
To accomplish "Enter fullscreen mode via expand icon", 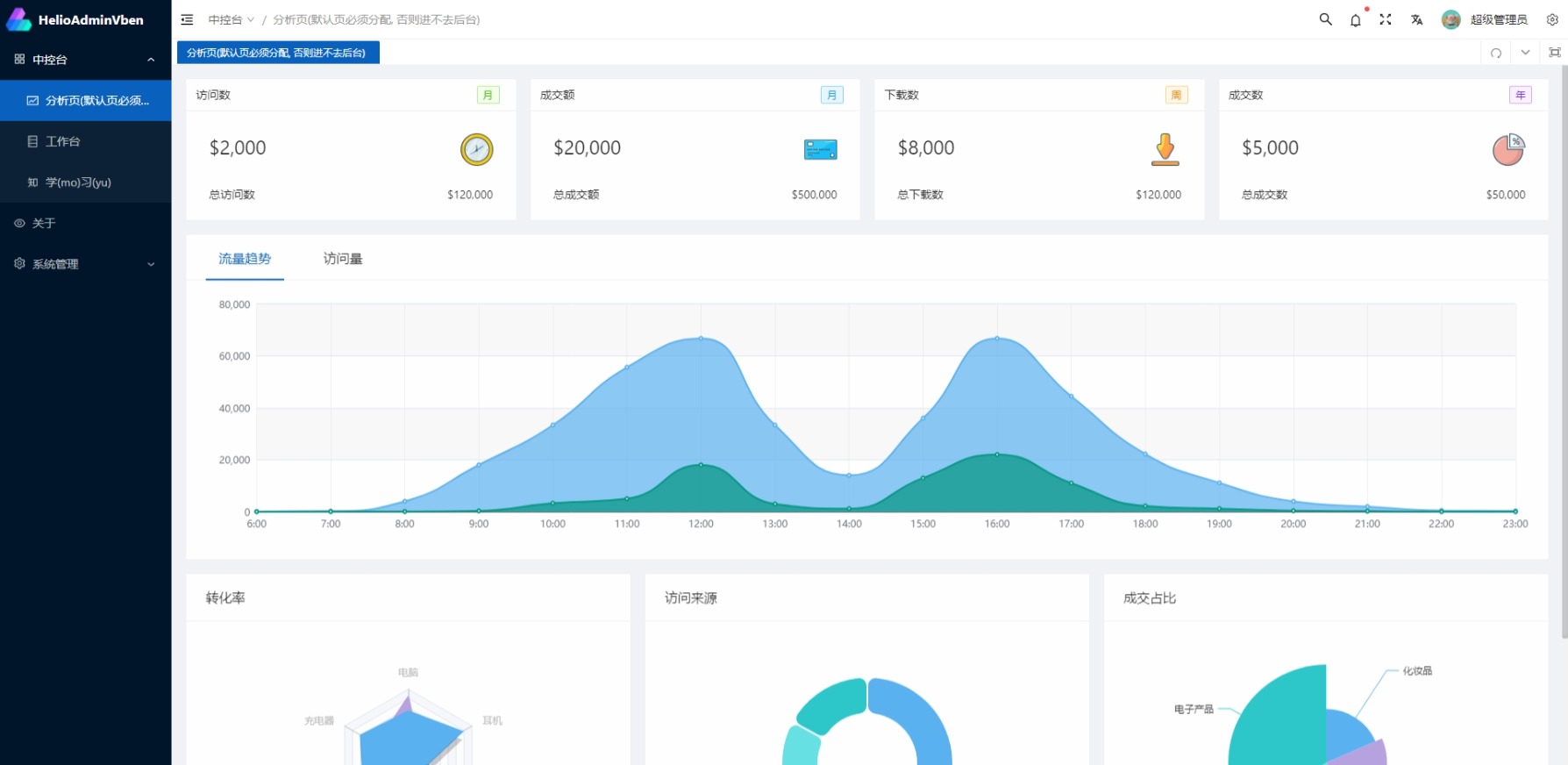I will [1386, 19].
